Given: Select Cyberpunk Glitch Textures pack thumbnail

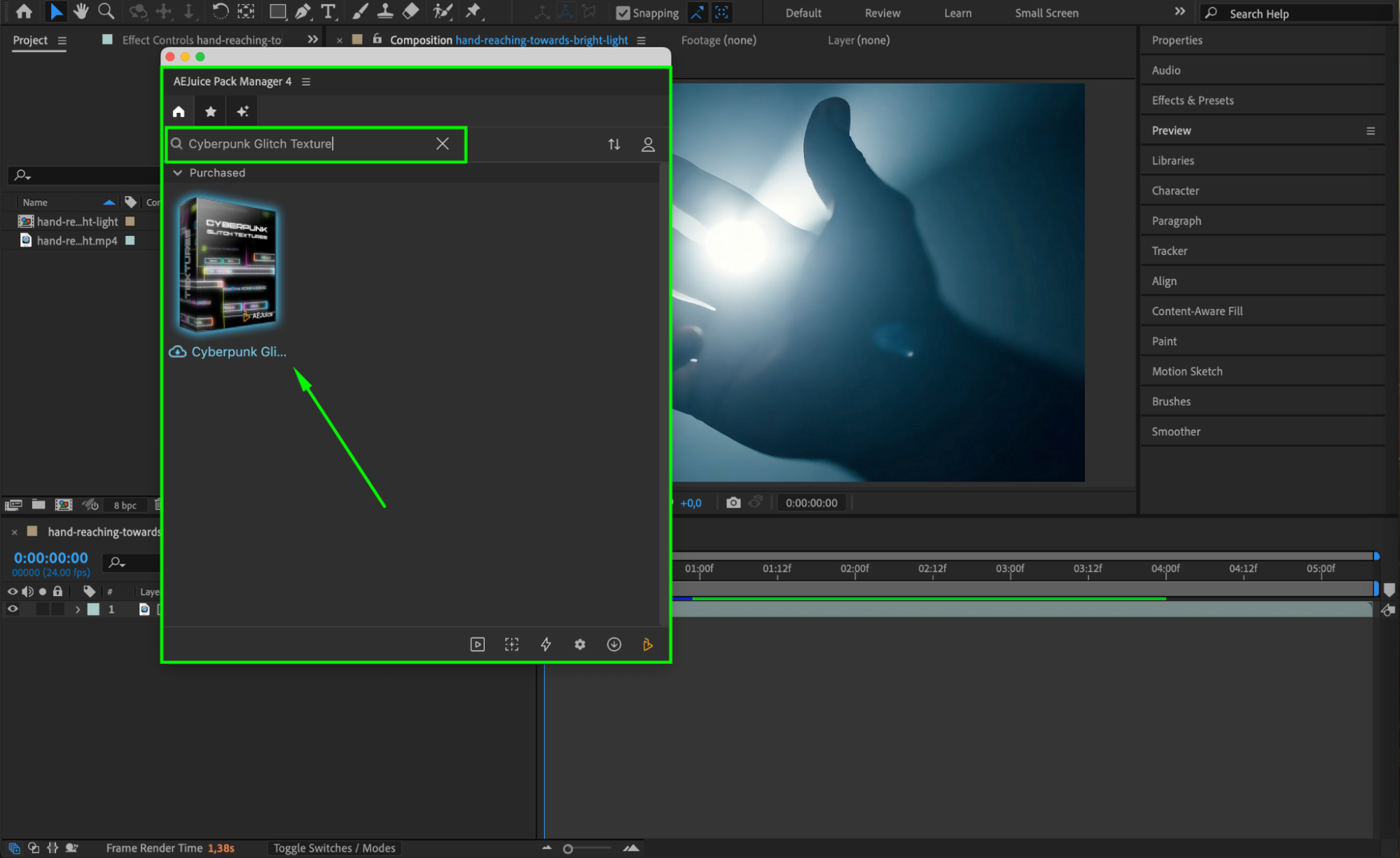Looking at the screenshot, I should coord(228,265).
